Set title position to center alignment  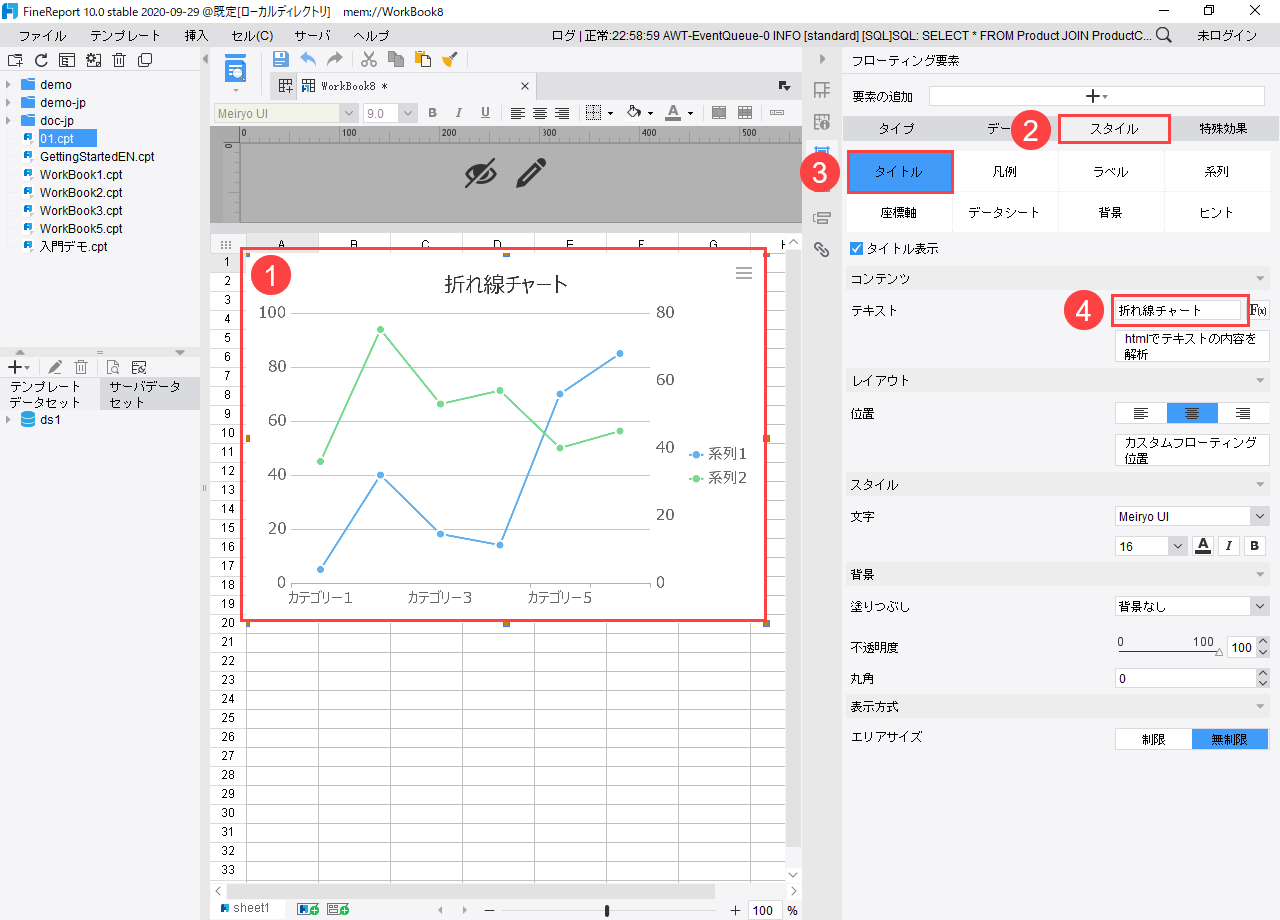point(1192,413)
